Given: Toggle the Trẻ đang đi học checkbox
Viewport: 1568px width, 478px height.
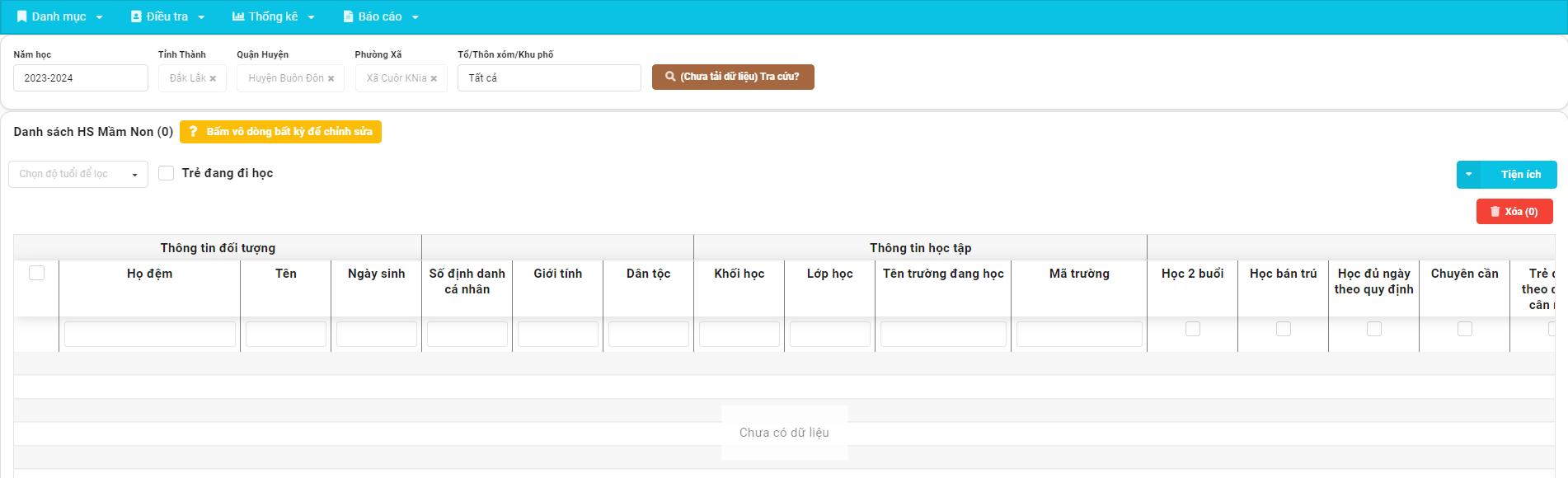Looking at the screenshot, I should pos(167,173).
